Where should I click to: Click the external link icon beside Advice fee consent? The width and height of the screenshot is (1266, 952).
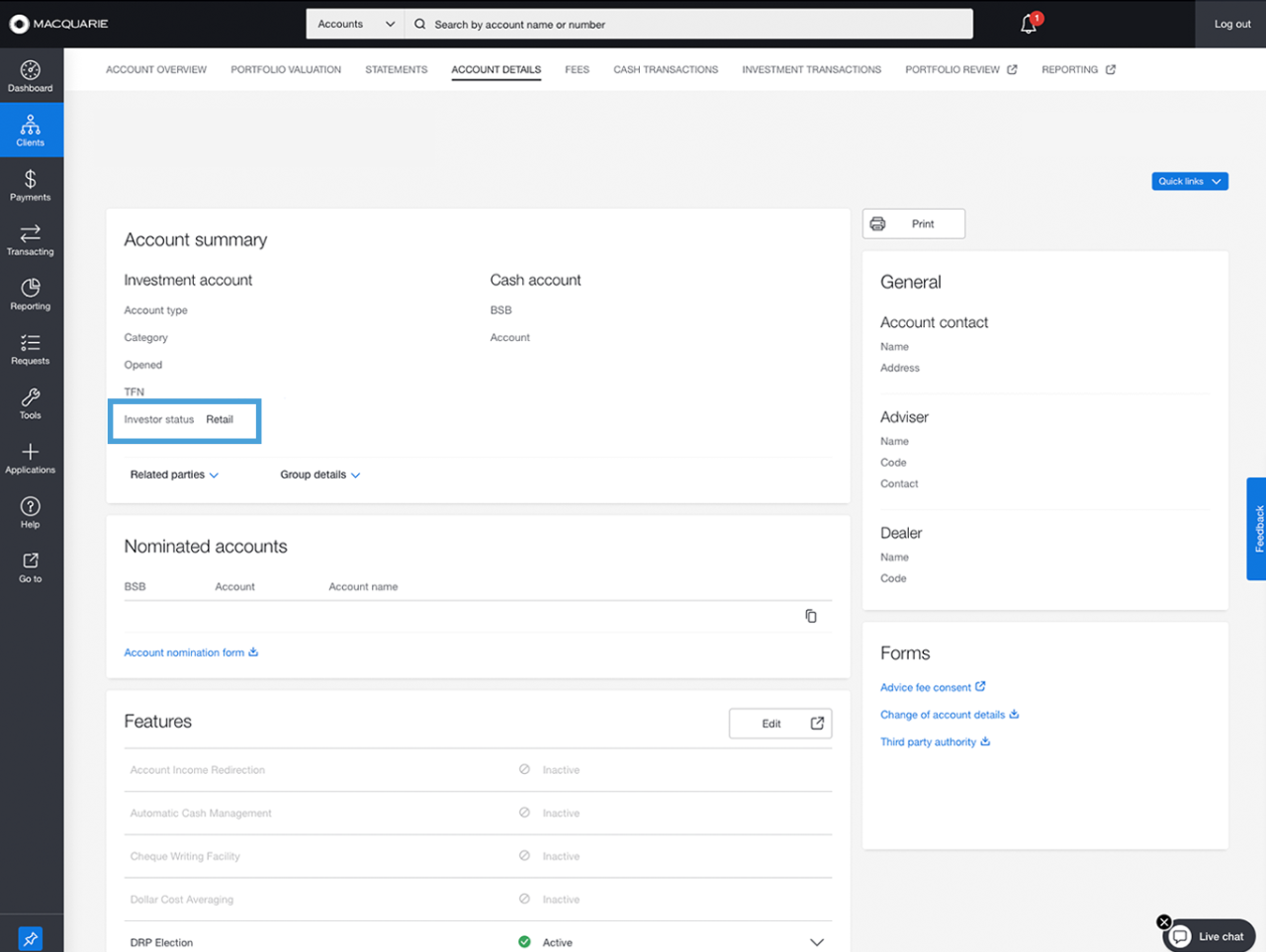tap(980, 686)
